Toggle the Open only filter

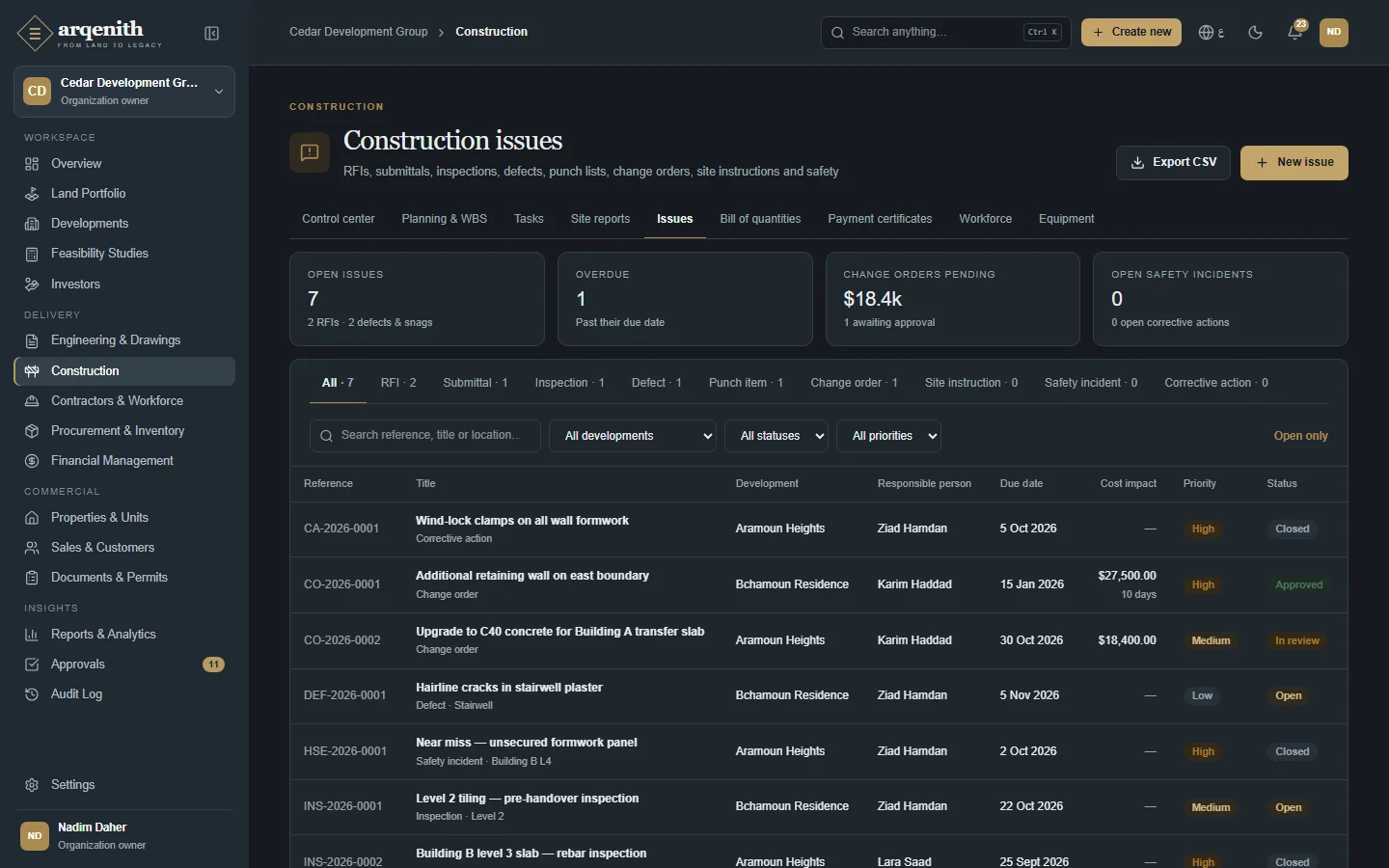pyautogui.click(x=1300, y=436)
